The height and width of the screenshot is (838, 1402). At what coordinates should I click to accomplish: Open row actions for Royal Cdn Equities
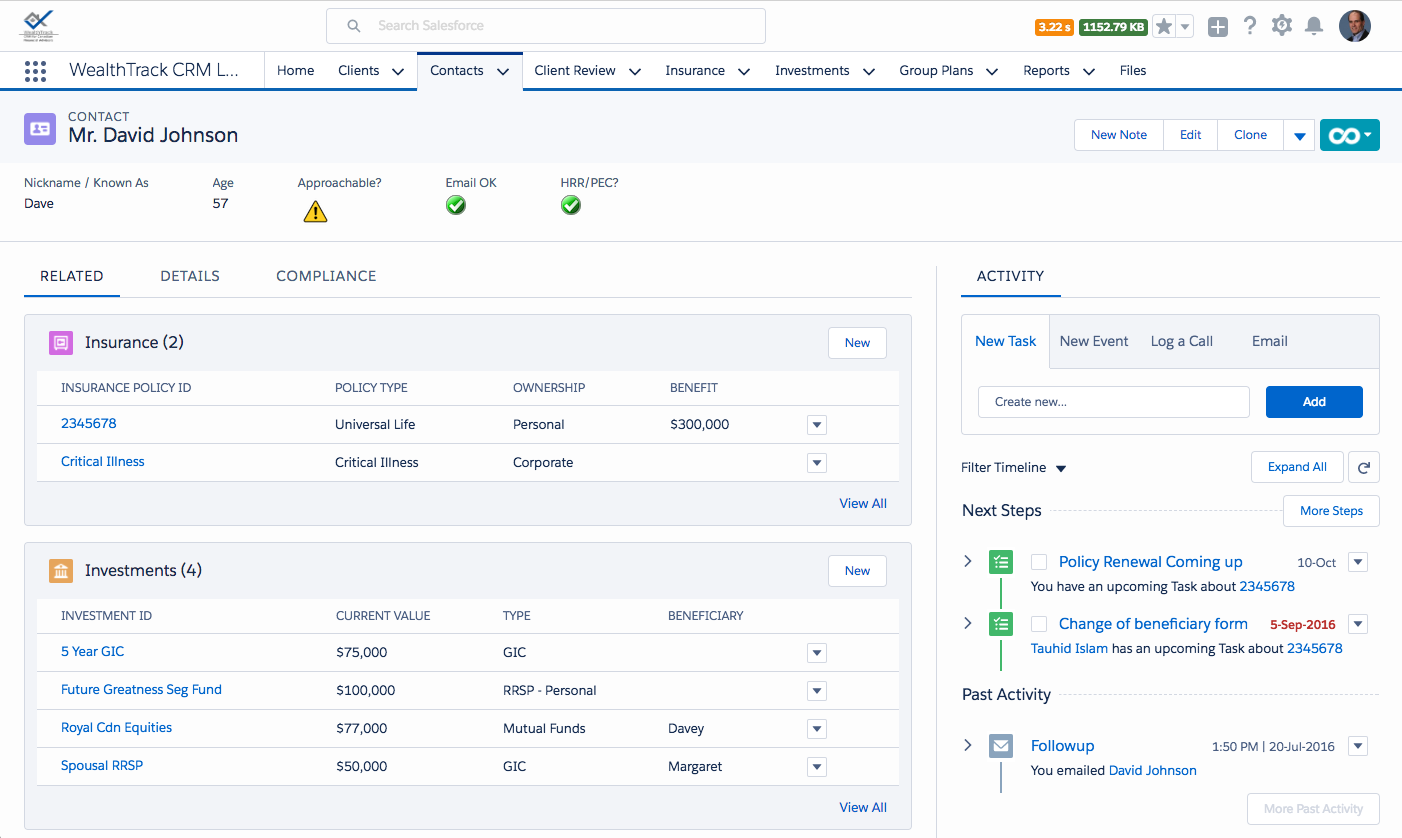click(x=817, y=729)
